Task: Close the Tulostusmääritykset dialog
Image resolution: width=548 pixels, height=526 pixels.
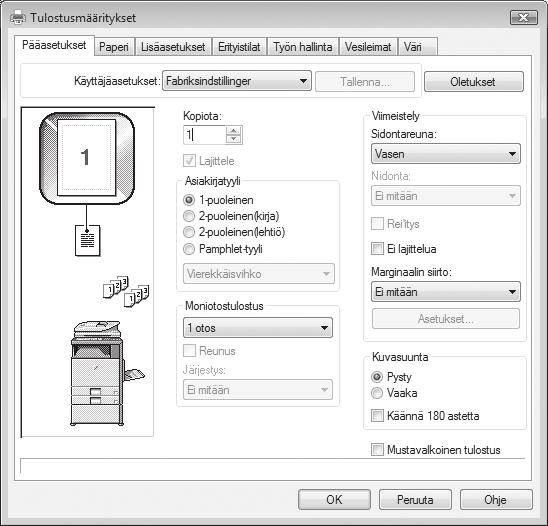Action: [x=524, y=17]
